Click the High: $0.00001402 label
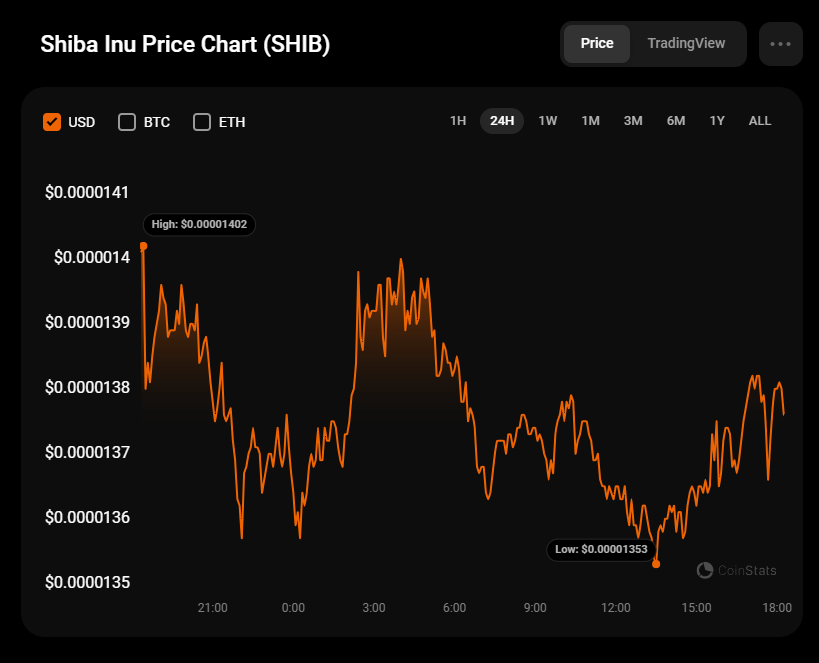The height and width of the screenshot is (663, 819). click(199, 225)
